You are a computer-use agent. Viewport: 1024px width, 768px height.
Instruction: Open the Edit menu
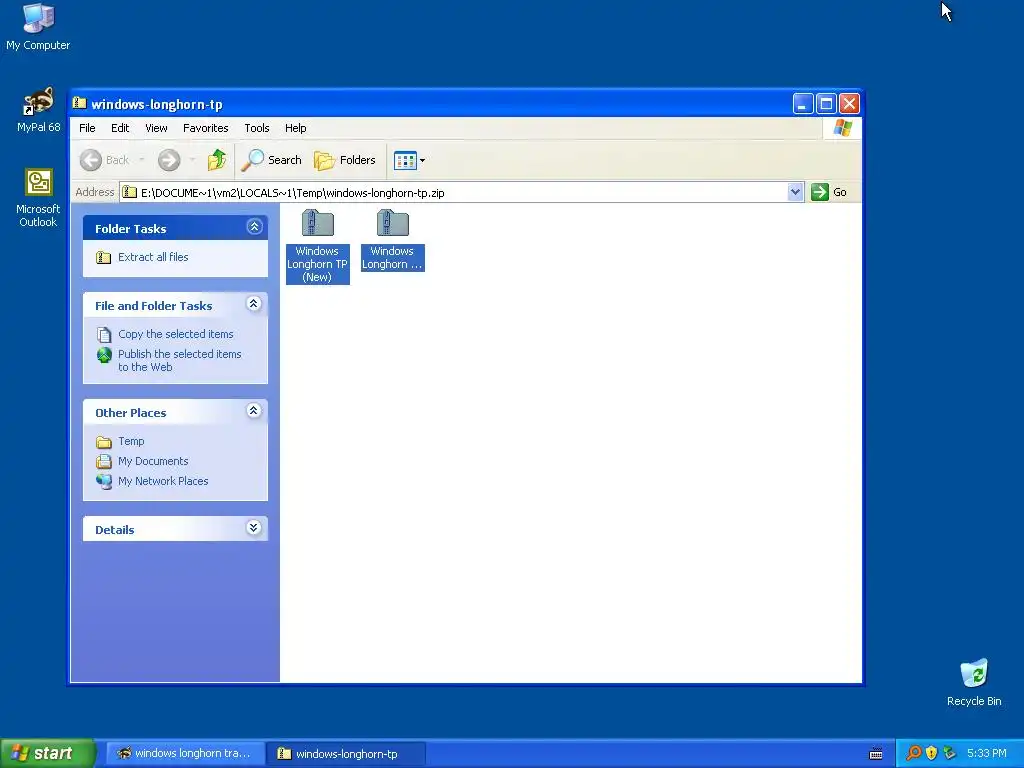tap(120, 128)
